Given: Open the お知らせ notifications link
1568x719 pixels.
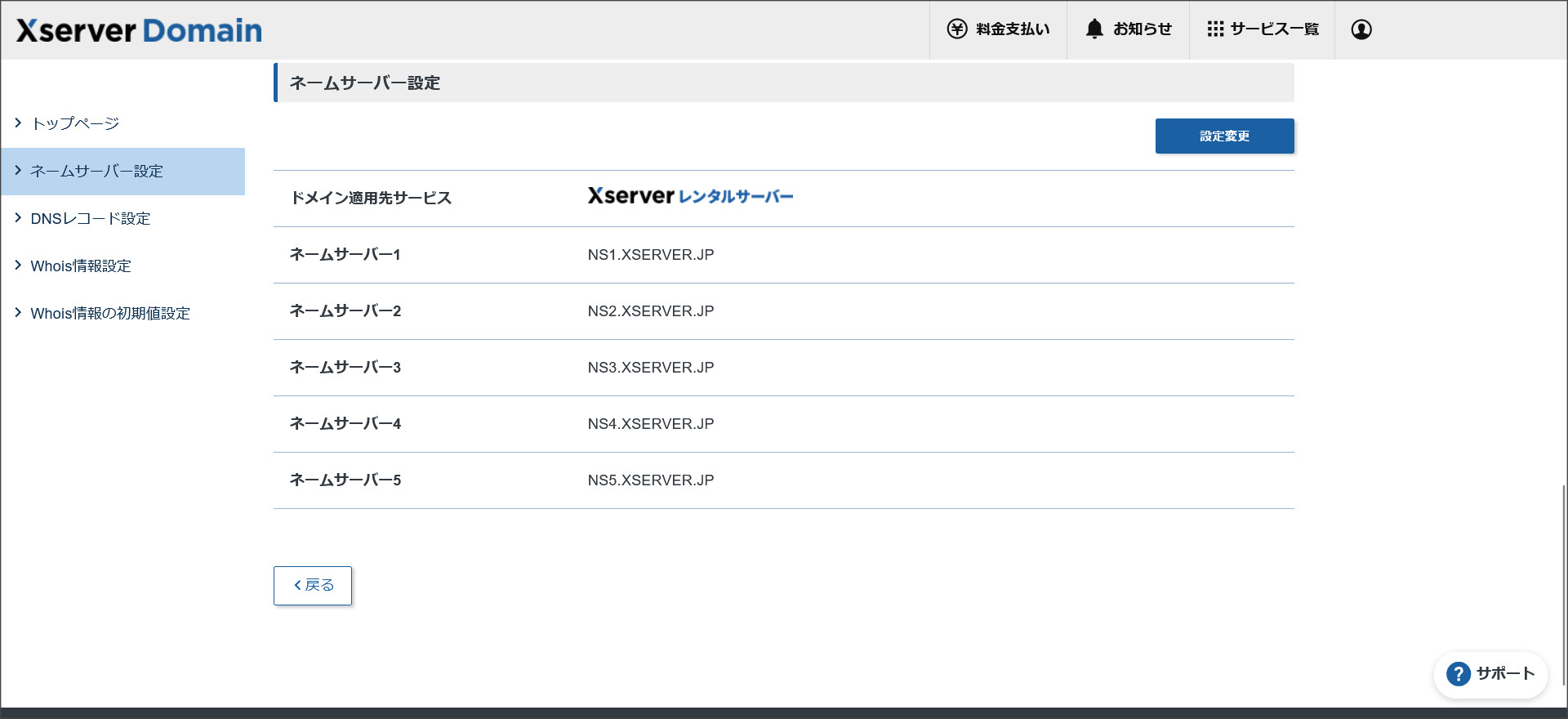Looking at the screenshot, I should 1142,29.
